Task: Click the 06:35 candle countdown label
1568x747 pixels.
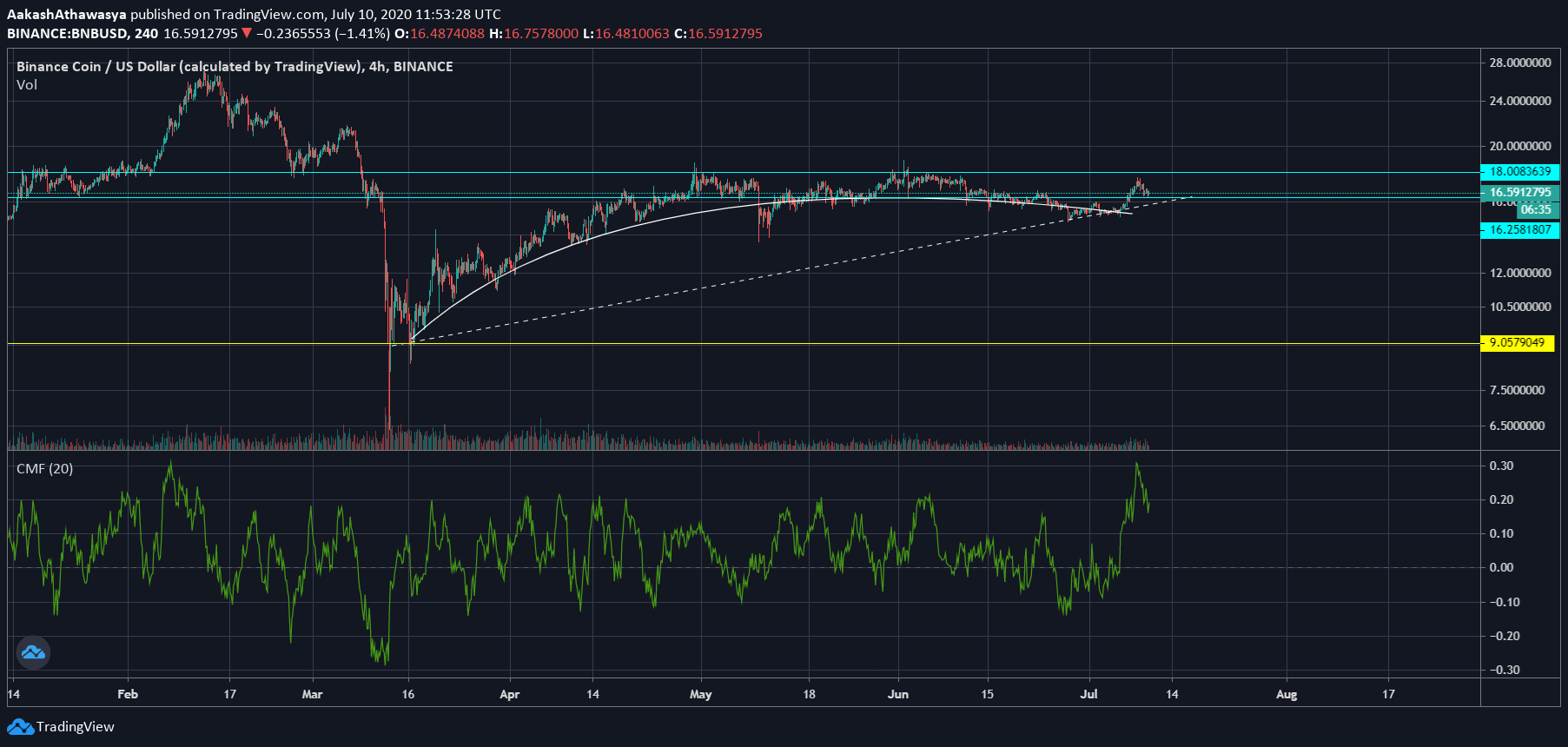Action: click(1536, 209)
